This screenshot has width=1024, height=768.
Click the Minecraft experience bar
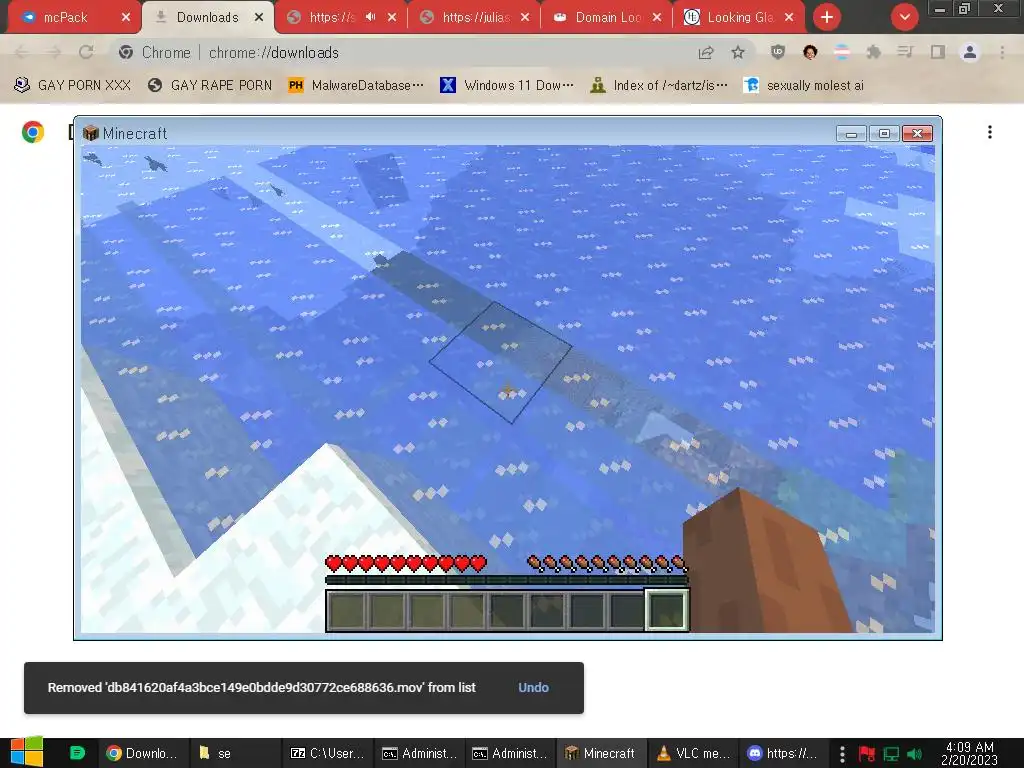[507, 579]
